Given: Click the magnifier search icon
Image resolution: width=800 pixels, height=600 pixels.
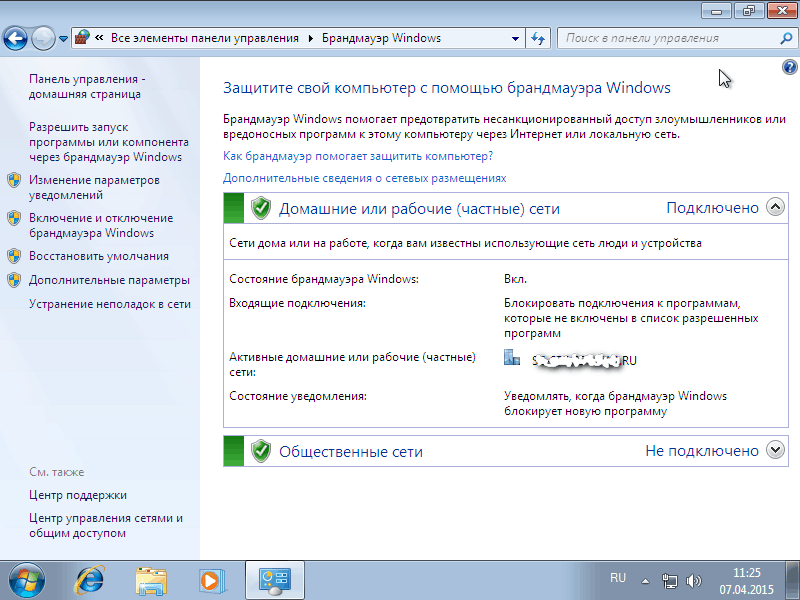Looking at the screenshot, I should click(x=786, y=38).
